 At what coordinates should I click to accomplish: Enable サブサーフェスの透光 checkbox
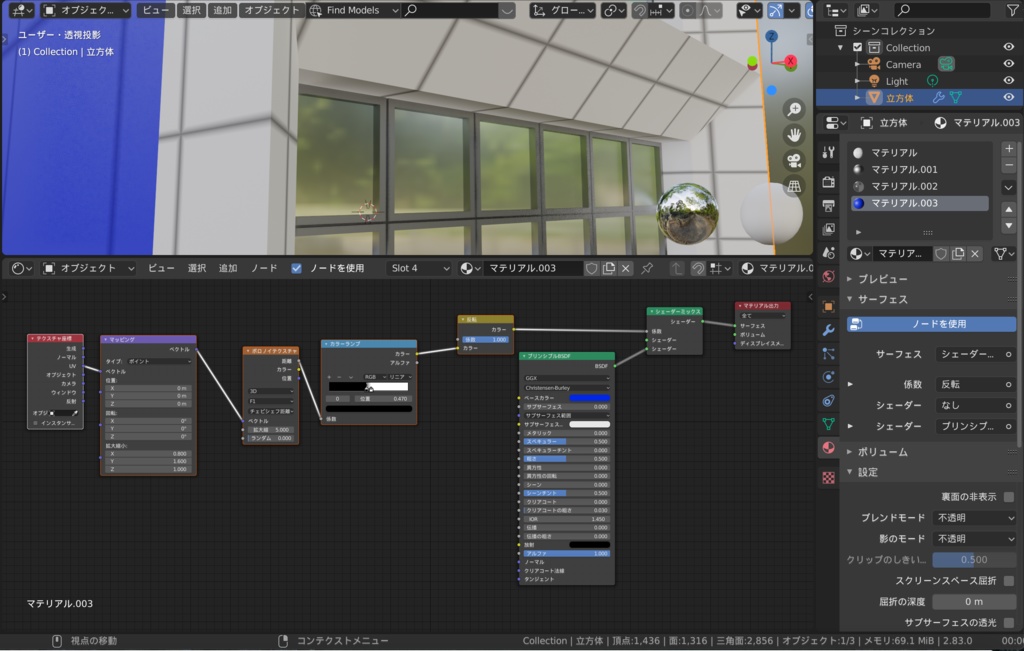coord(1008,622)
